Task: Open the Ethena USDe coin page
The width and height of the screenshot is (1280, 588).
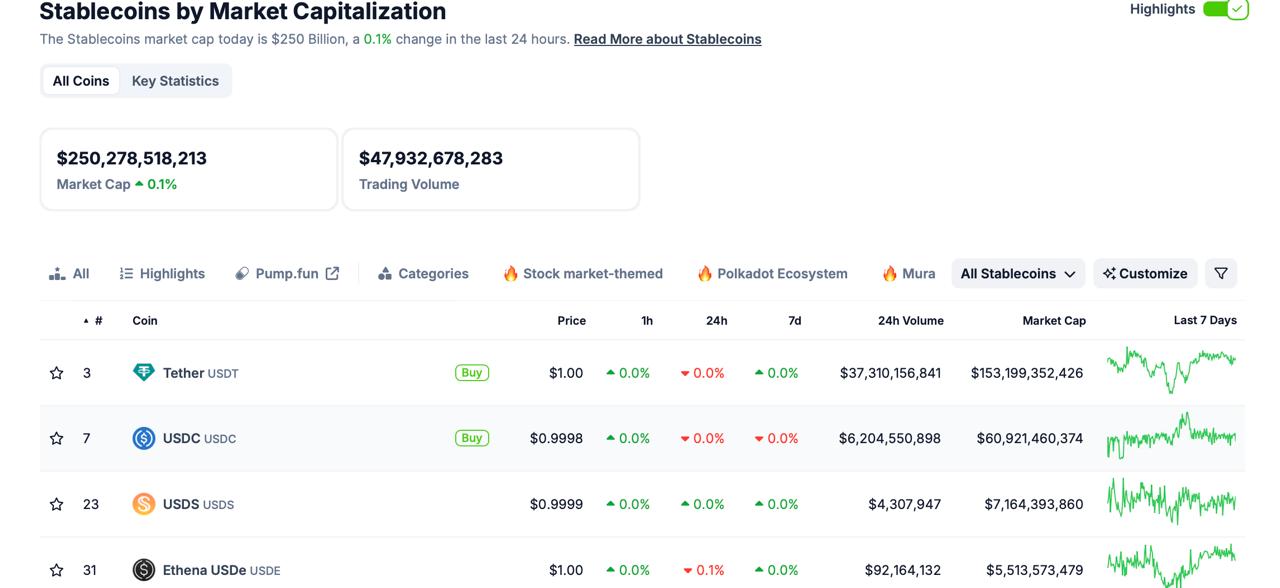Action: point(221,570)
